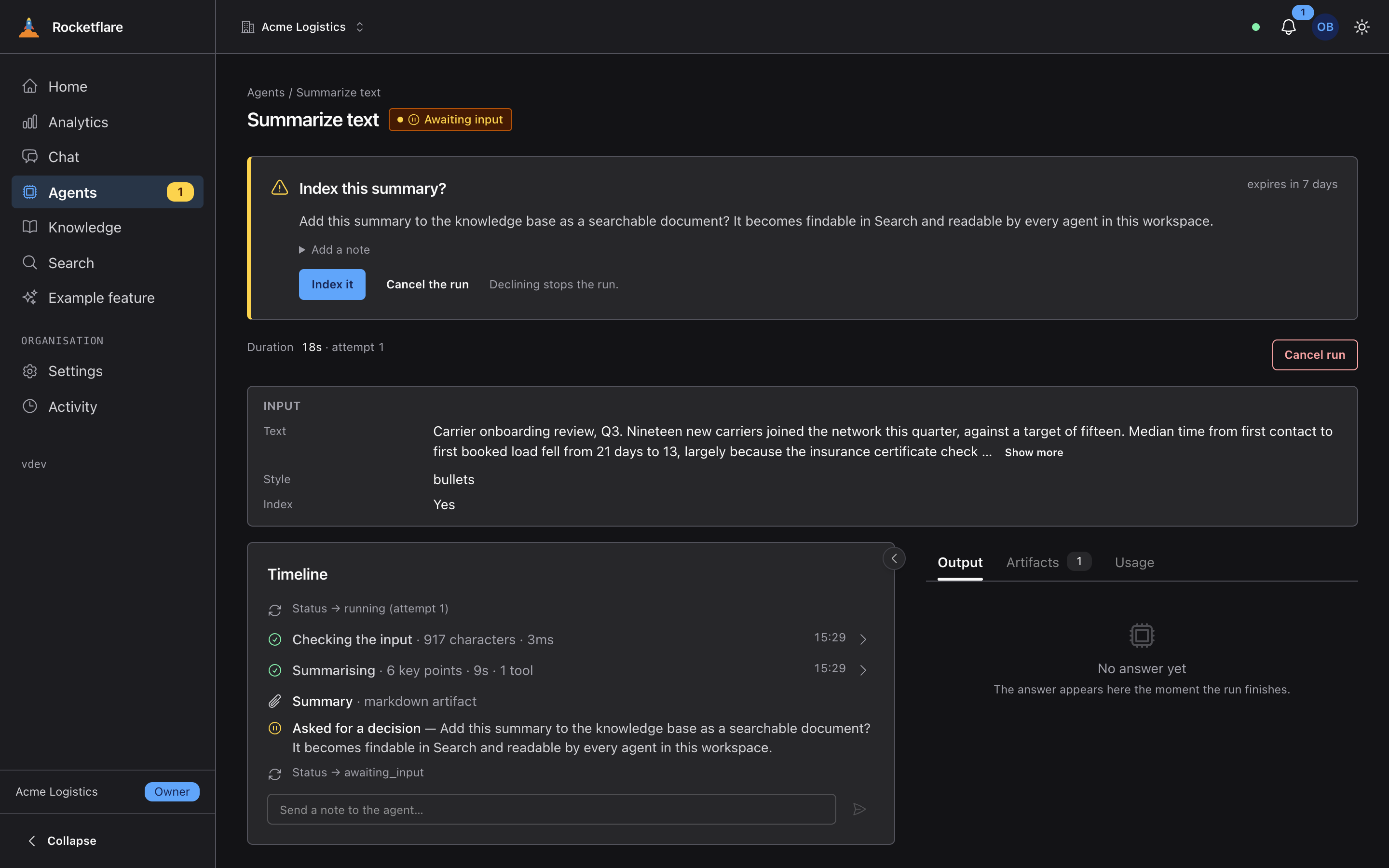
Task: Click the send note arrow icon
Action: pos(859,810)
